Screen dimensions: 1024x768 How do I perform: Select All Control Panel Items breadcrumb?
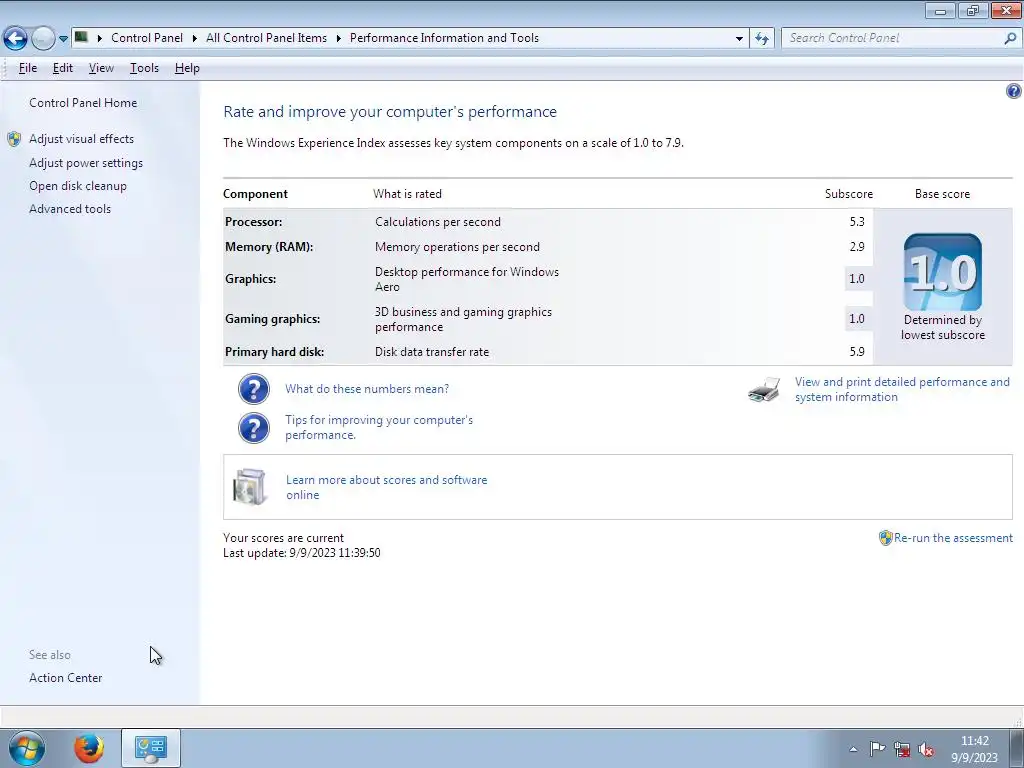(266, 38)
